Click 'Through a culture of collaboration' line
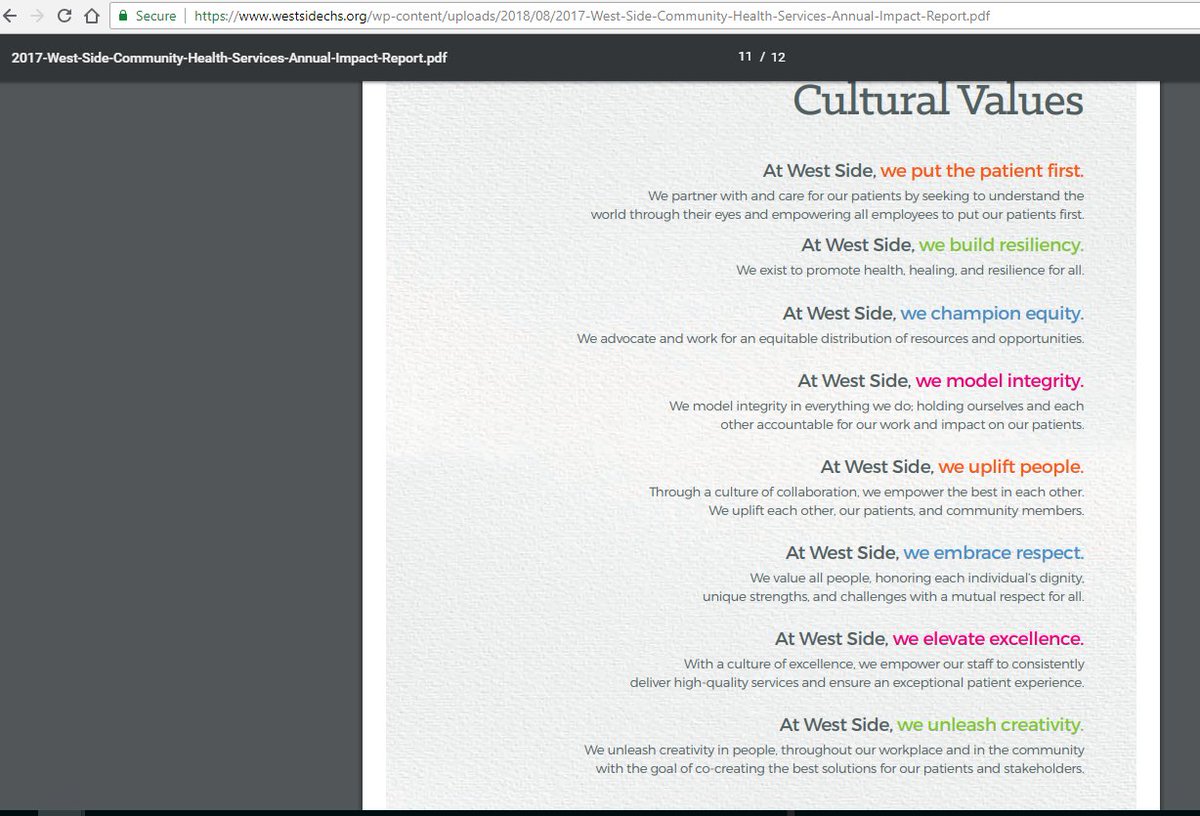The width and height of the screenshot is (1200, 816). pyautogui.click(x=866, y=492)
